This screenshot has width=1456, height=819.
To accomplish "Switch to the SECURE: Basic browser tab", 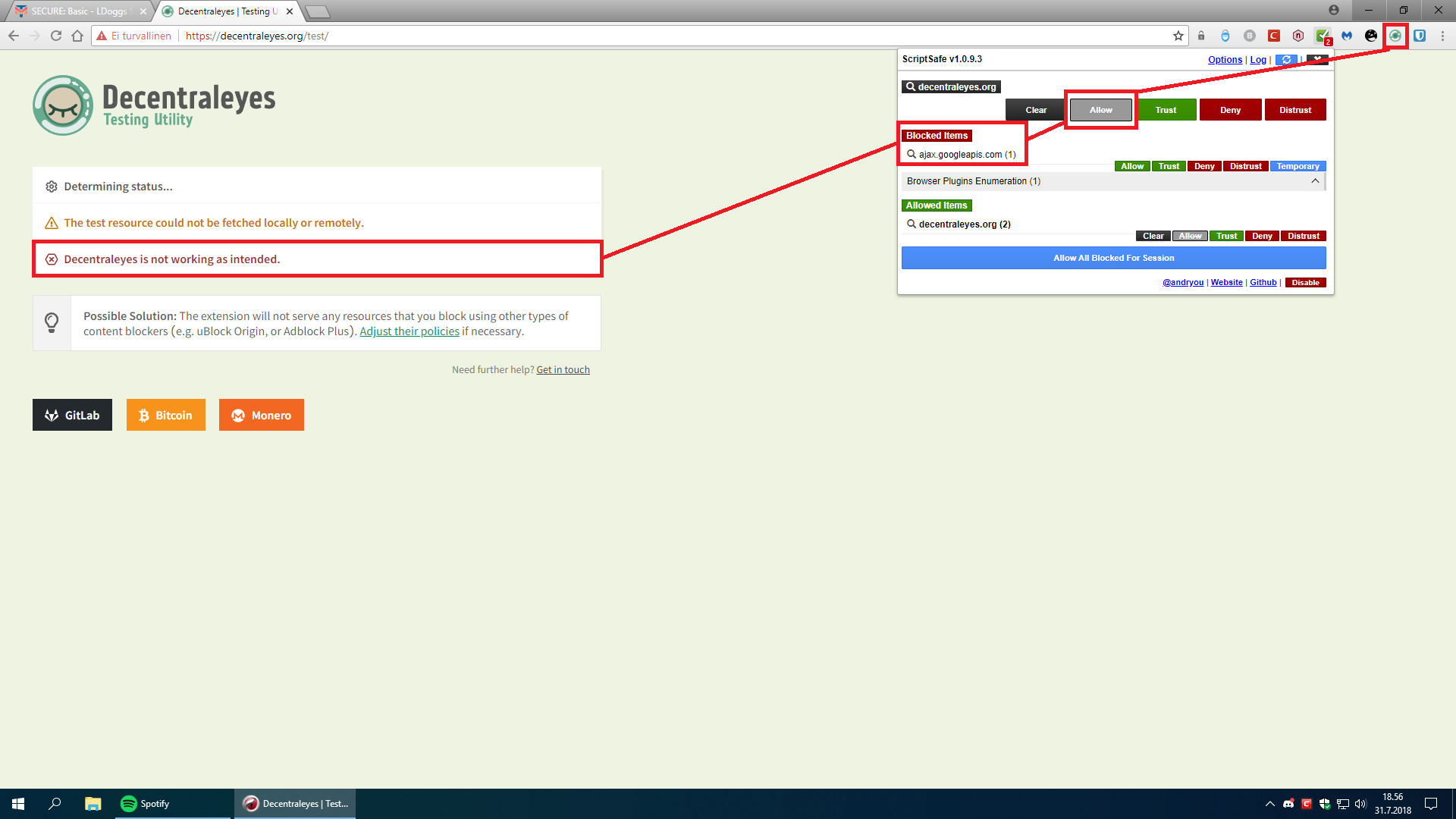I will point(79,11).
